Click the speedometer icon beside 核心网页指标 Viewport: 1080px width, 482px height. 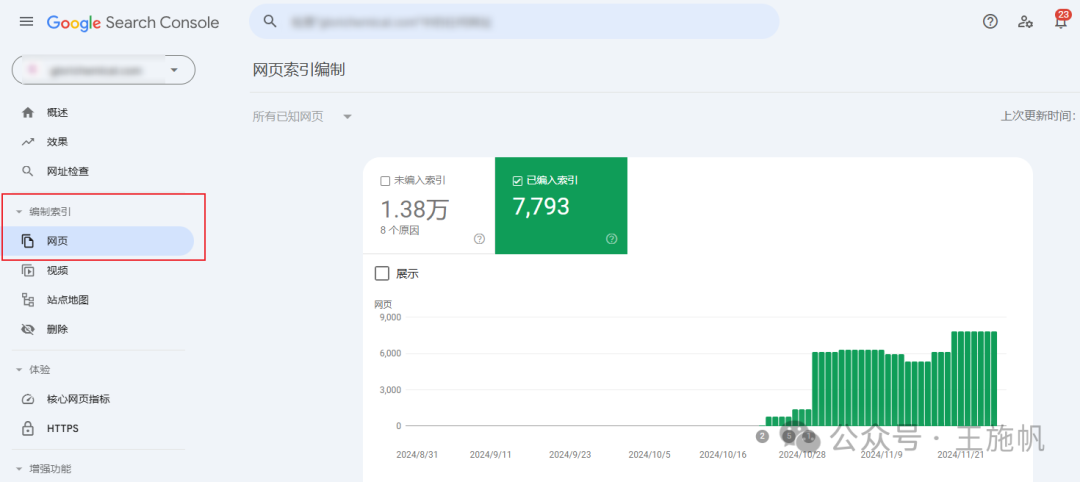pyautogui.click(x=28, y=399)
